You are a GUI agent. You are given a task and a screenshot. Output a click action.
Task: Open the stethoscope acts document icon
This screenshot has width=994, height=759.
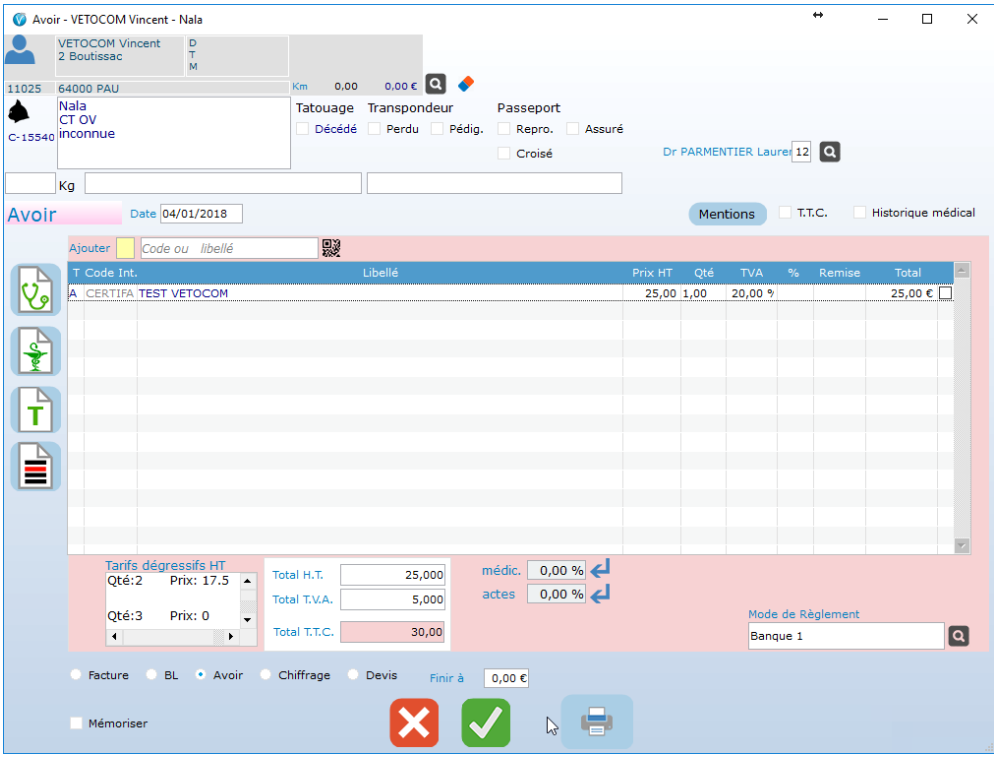pyautogui.click(x=36, y=290)
